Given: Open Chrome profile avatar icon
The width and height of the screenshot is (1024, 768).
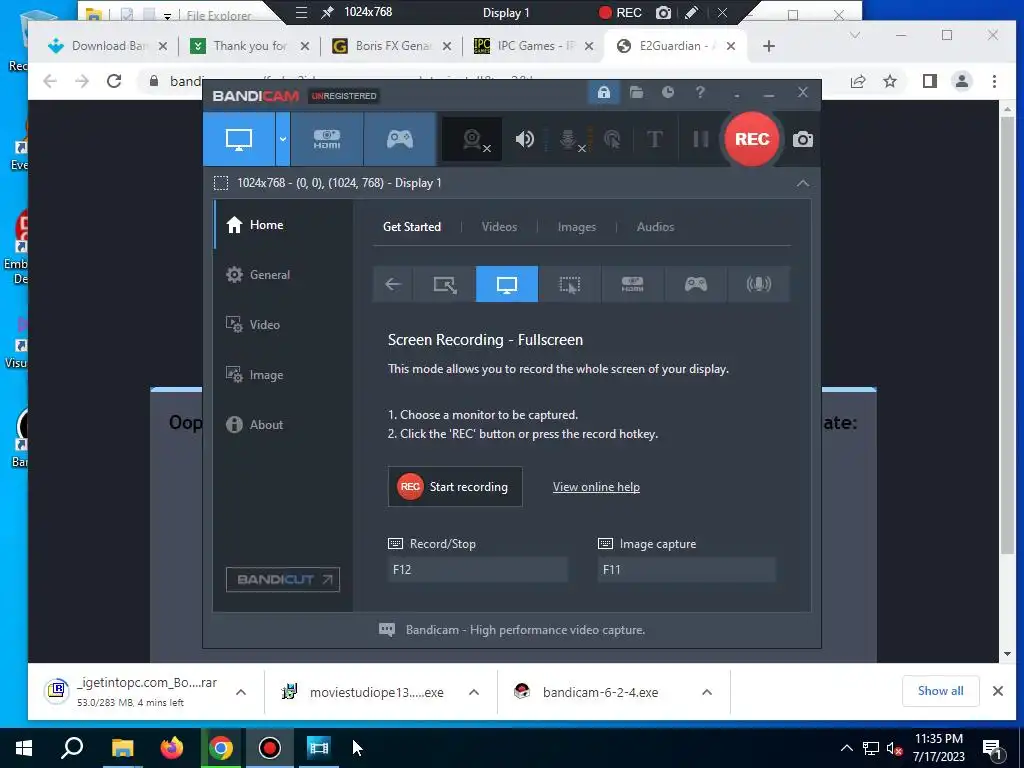Looking at the screenshot, I should [961, 81].
